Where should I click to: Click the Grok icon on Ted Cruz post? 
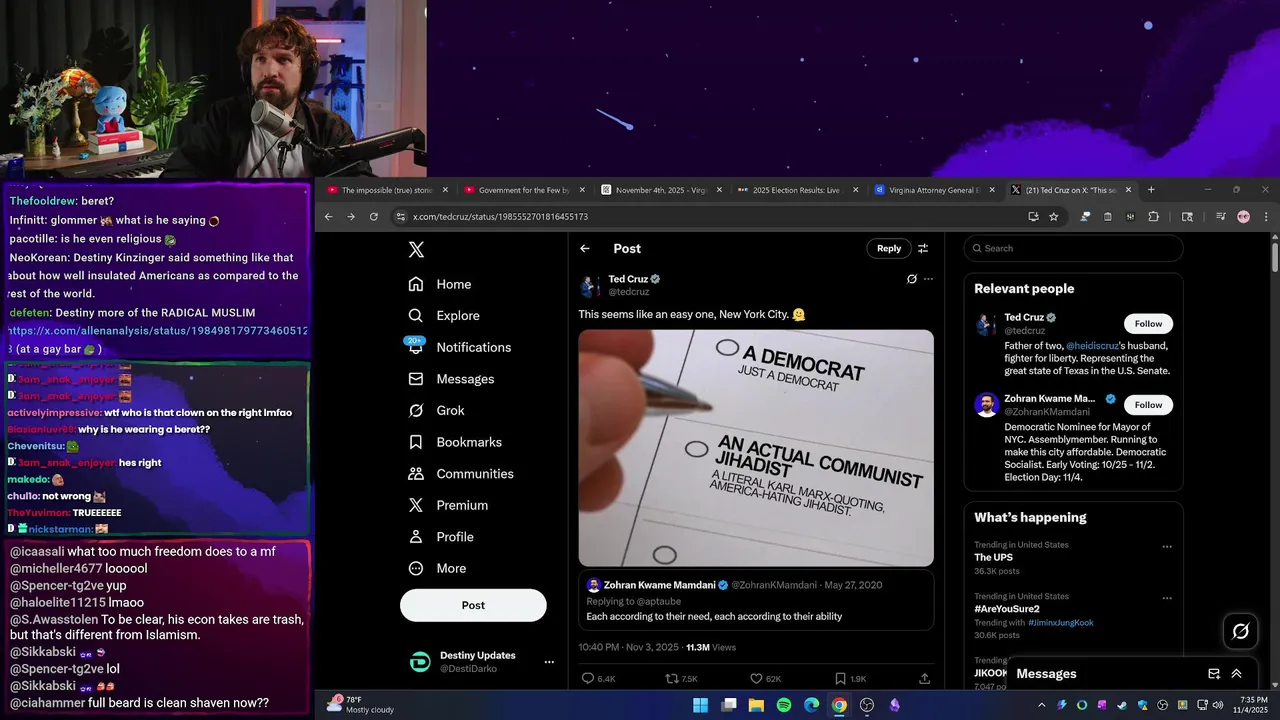[911, 279]
